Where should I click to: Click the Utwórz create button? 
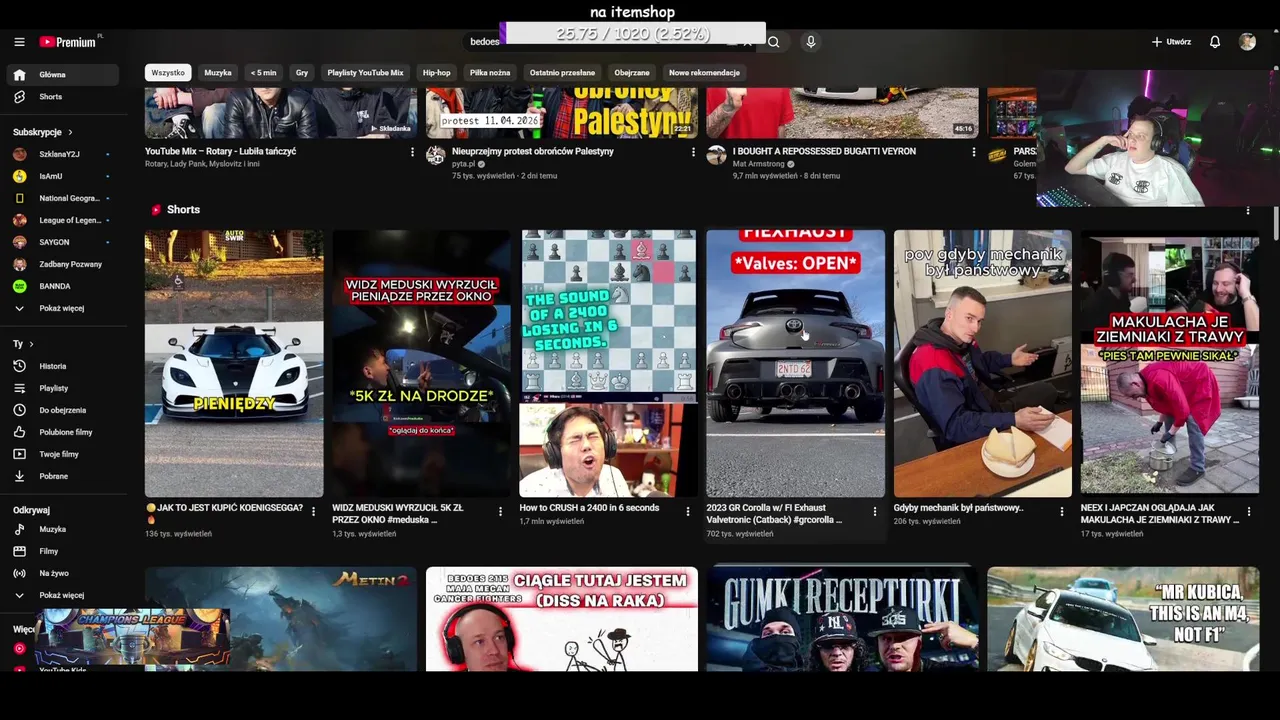pos(1171,42)
